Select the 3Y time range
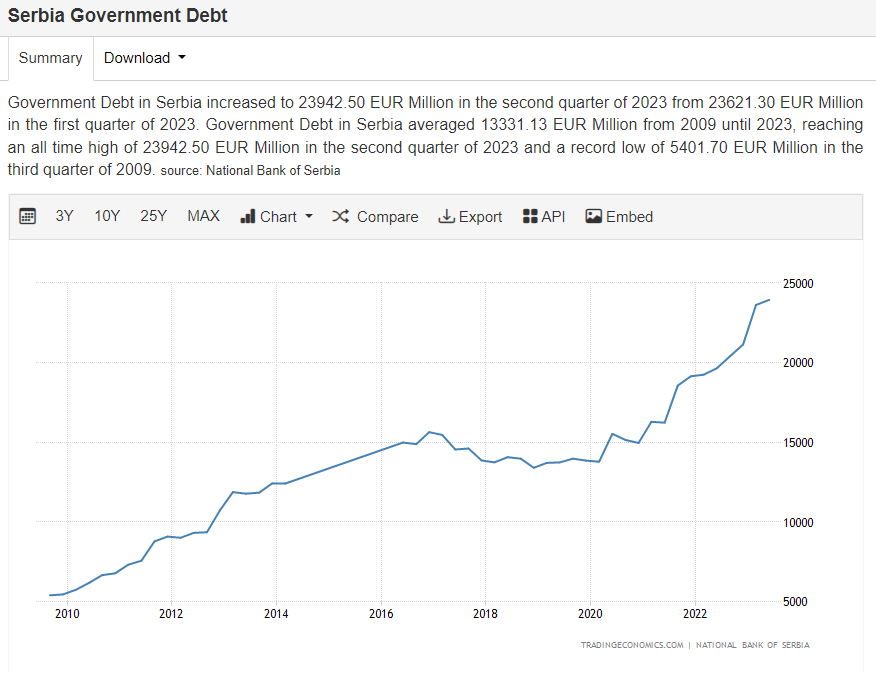Screen dimensions: 876x673 (x=65, y=217)
